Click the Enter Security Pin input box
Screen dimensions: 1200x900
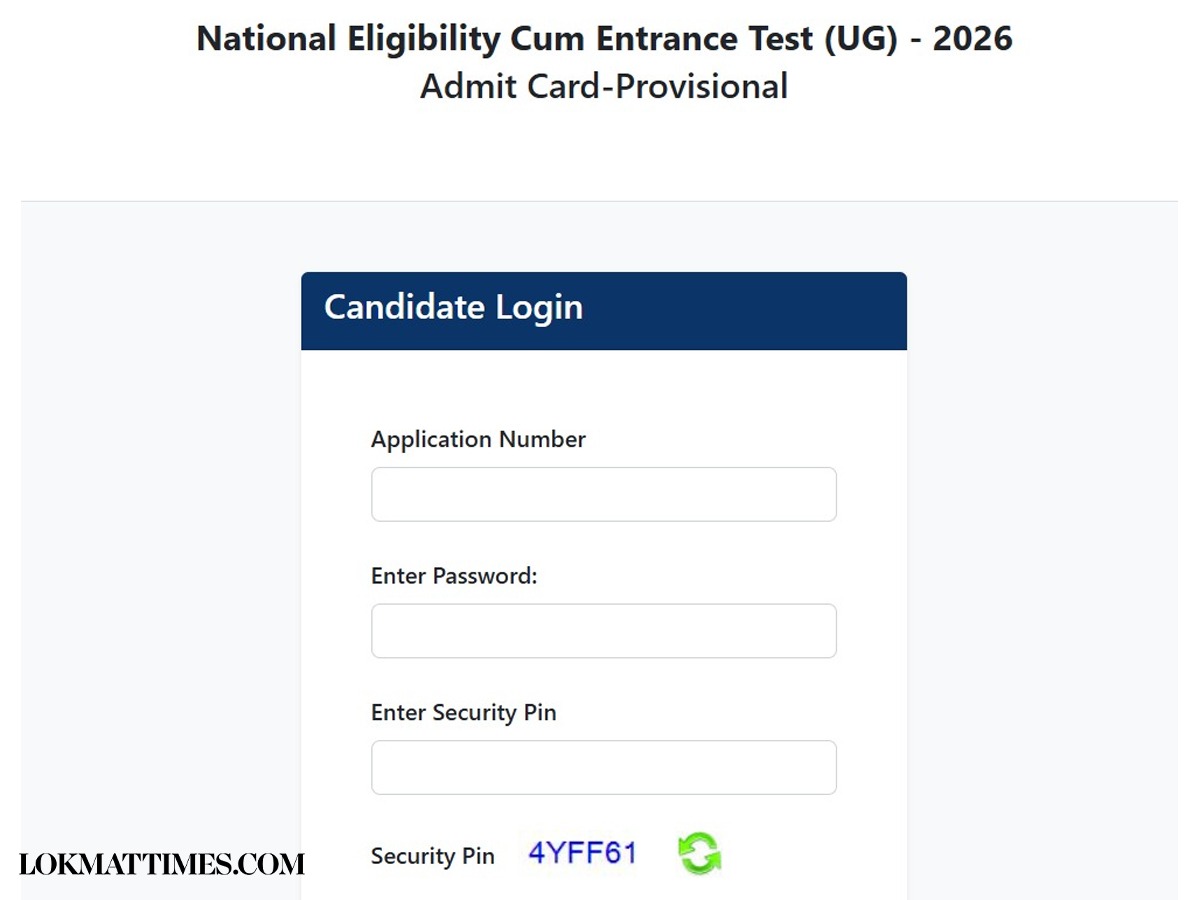coord(603,767)
